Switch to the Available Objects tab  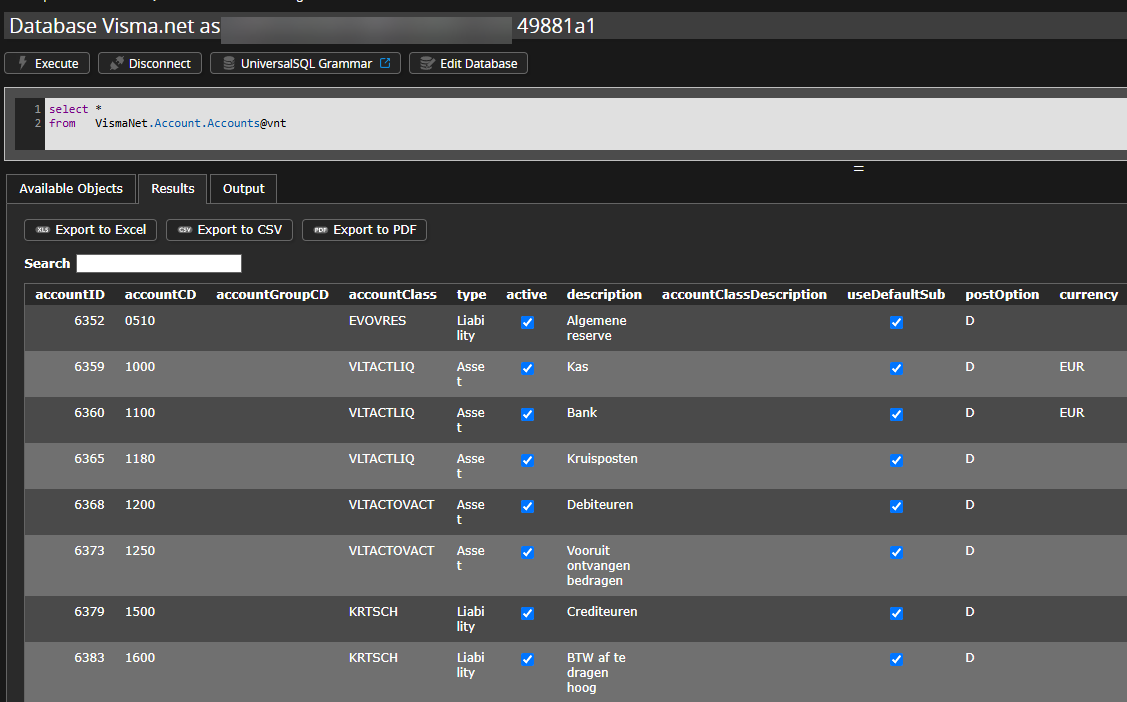coord(71,189)
